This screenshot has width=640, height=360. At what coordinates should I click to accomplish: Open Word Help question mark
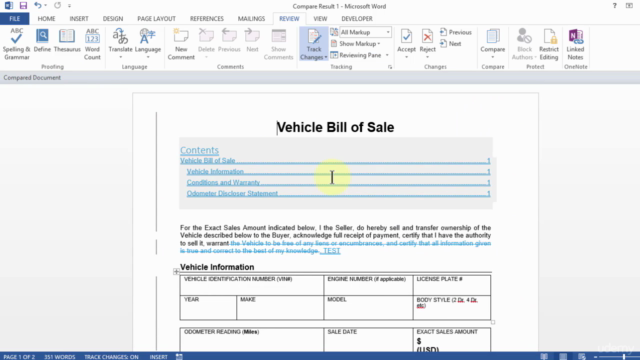(x=614, y=6)
